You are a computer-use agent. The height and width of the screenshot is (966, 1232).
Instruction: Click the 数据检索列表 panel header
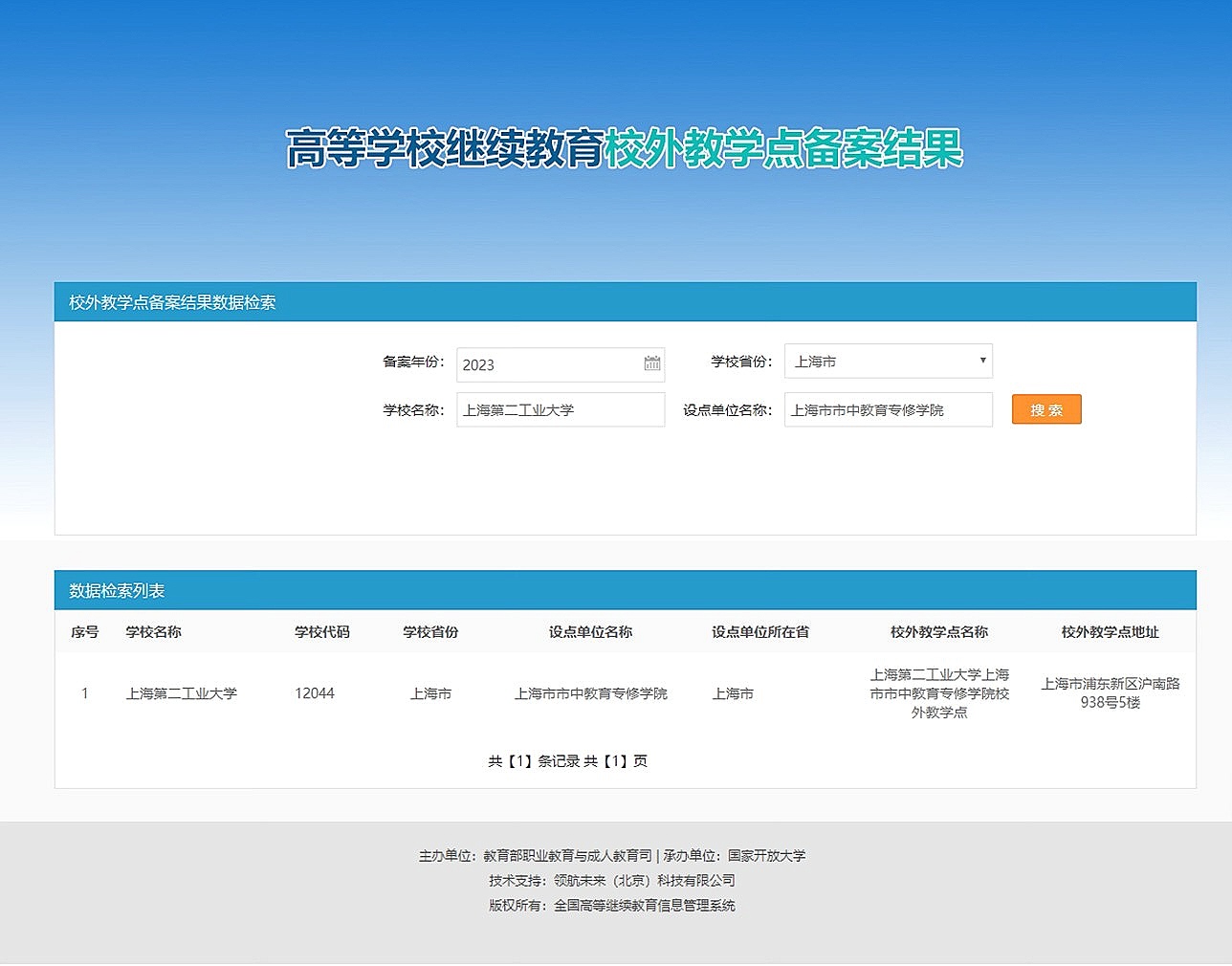click(626, 590)
